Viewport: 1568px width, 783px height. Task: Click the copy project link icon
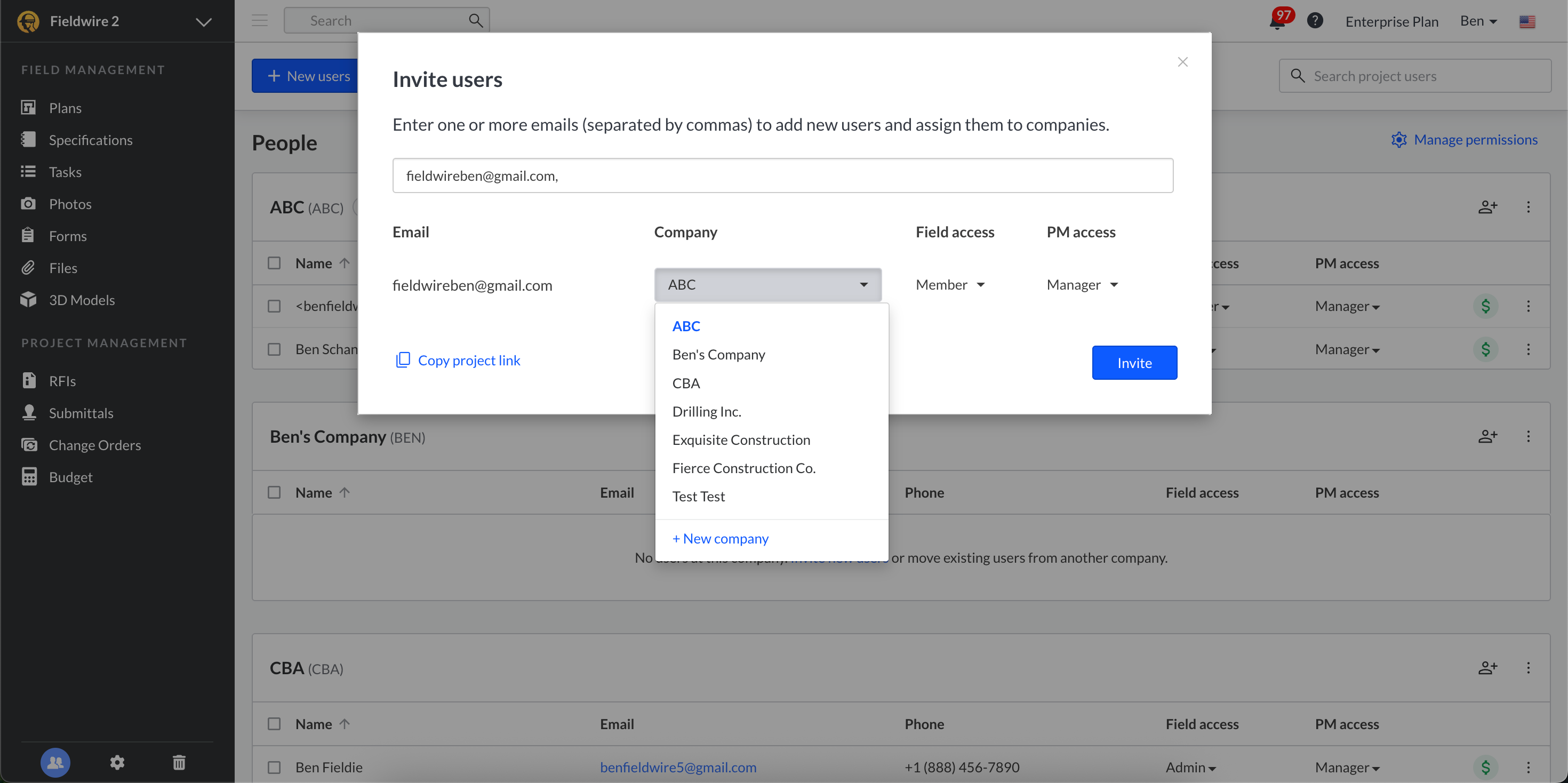coord(402,360)
